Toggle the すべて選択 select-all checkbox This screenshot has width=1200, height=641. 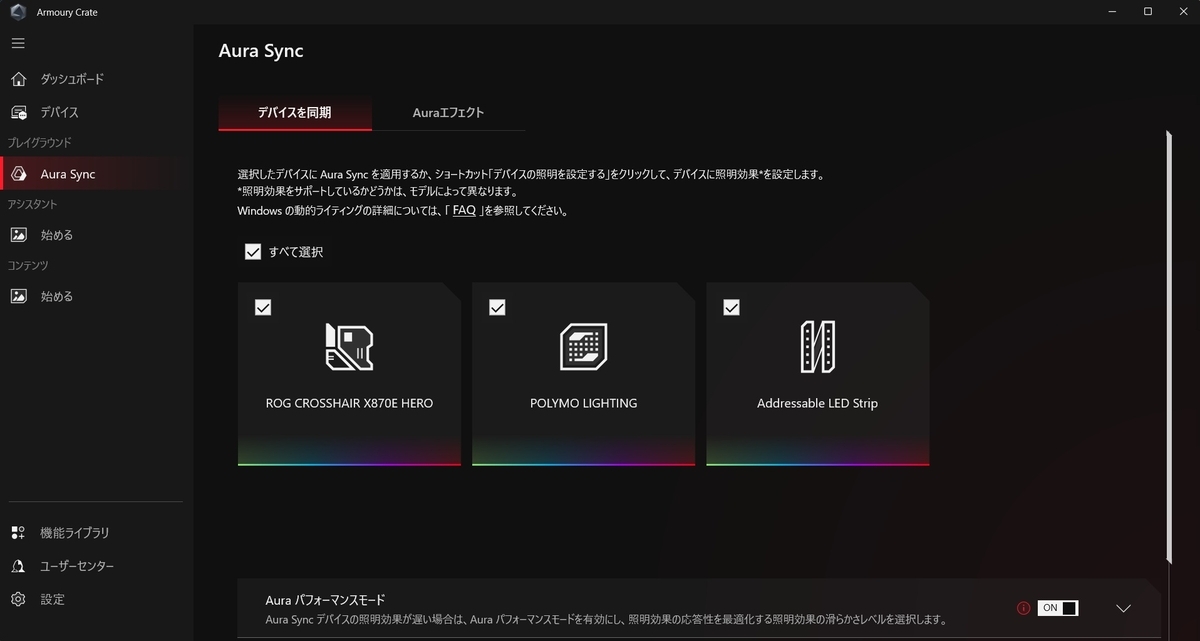coord(253,252)
